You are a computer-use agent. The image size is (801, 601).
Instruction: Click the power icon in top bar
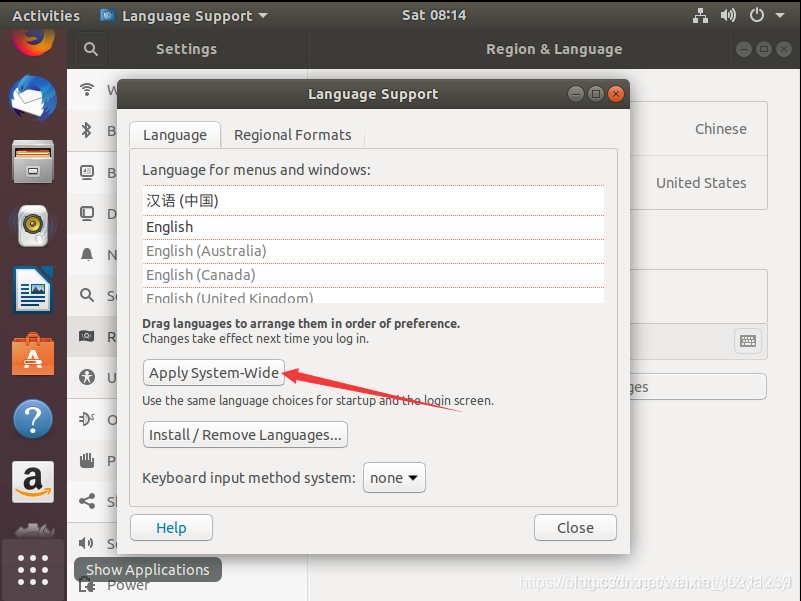coord(757,15)
